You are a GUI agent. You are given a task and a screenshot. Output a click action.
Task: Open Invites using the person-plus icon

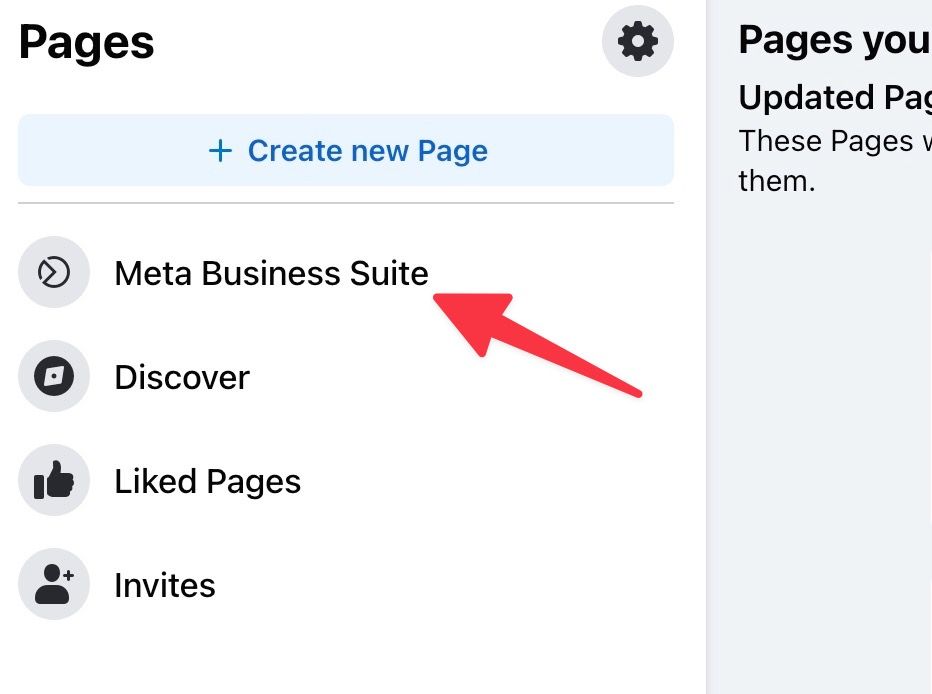tap(54, 584)
